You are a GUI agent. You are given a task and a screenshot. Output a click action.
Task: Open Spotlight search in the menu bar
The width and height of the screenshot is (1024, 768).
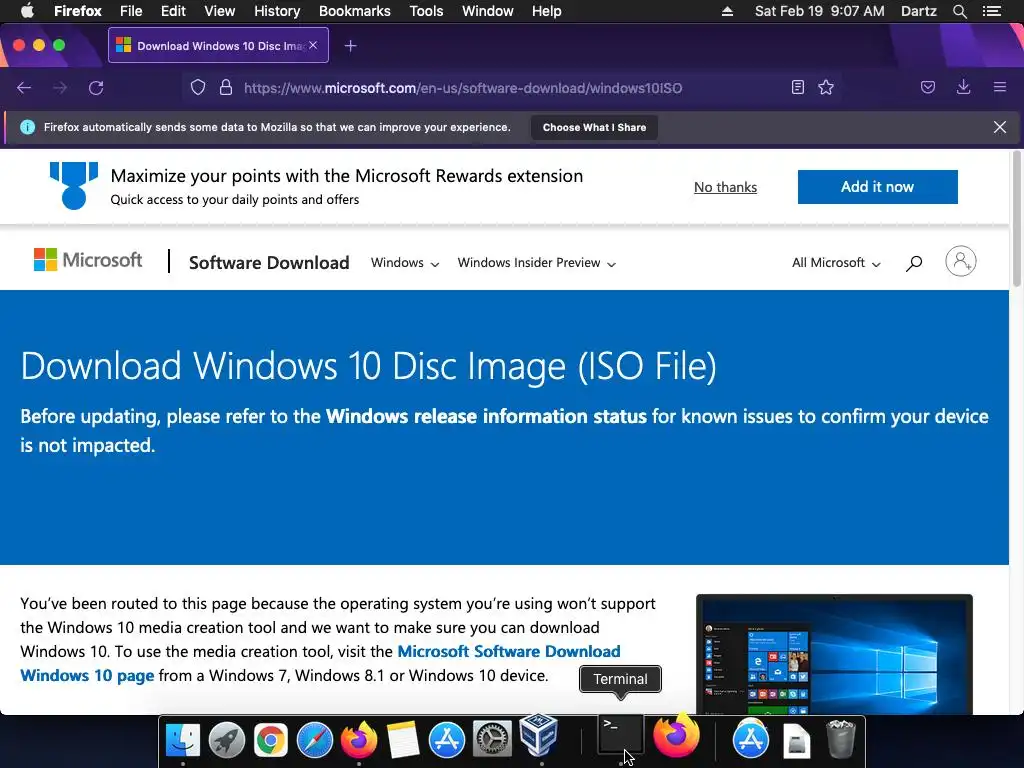tap(959, 11)
